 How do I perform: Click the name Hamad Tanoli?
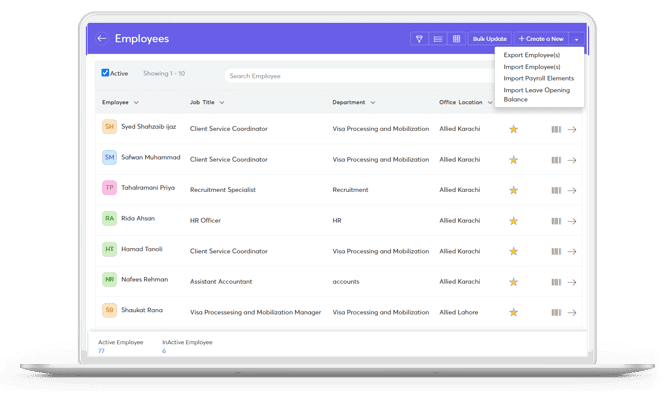pos(141,249)
